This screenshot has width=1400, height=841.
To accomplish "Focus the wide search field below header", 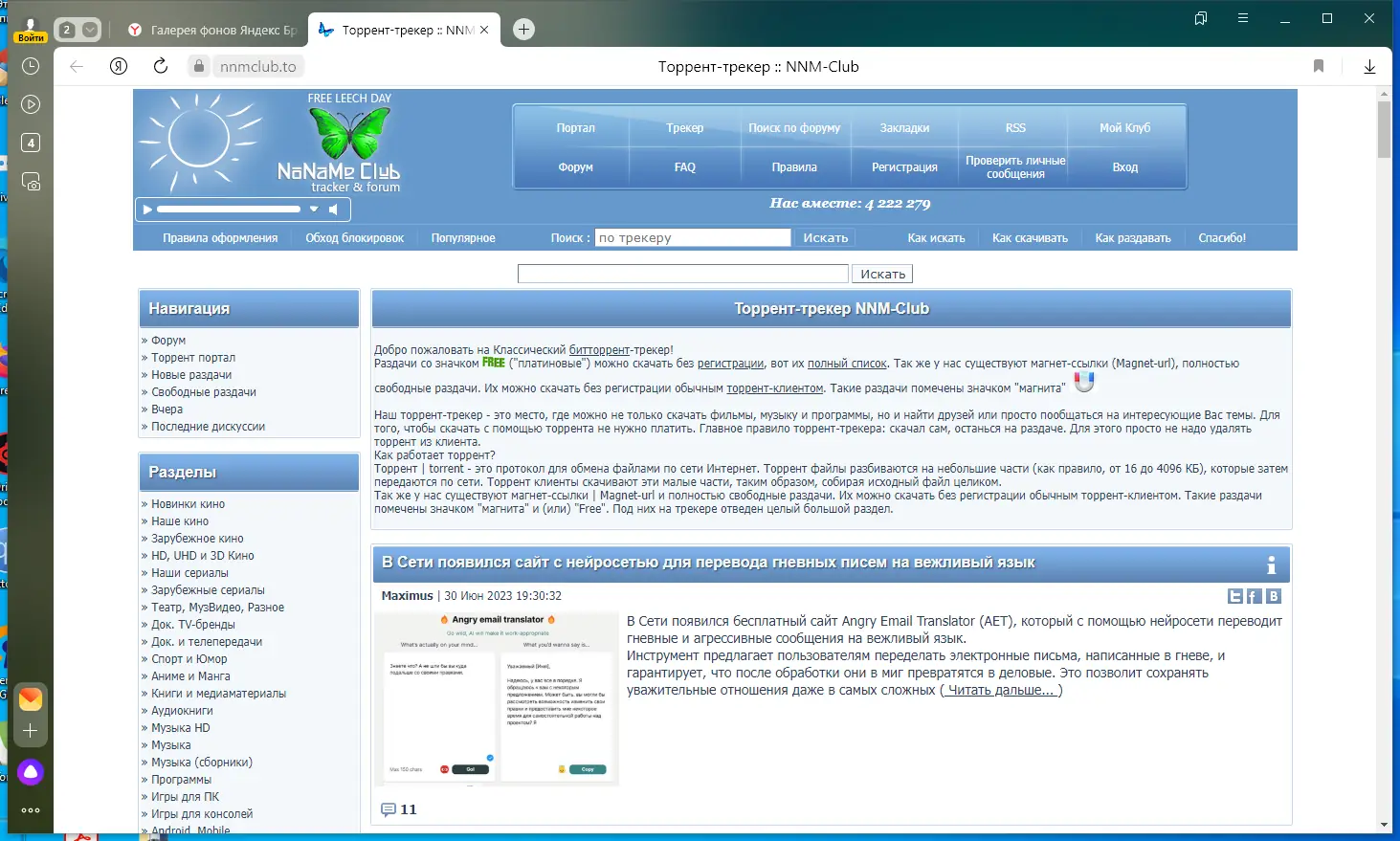I will (683, 274).
